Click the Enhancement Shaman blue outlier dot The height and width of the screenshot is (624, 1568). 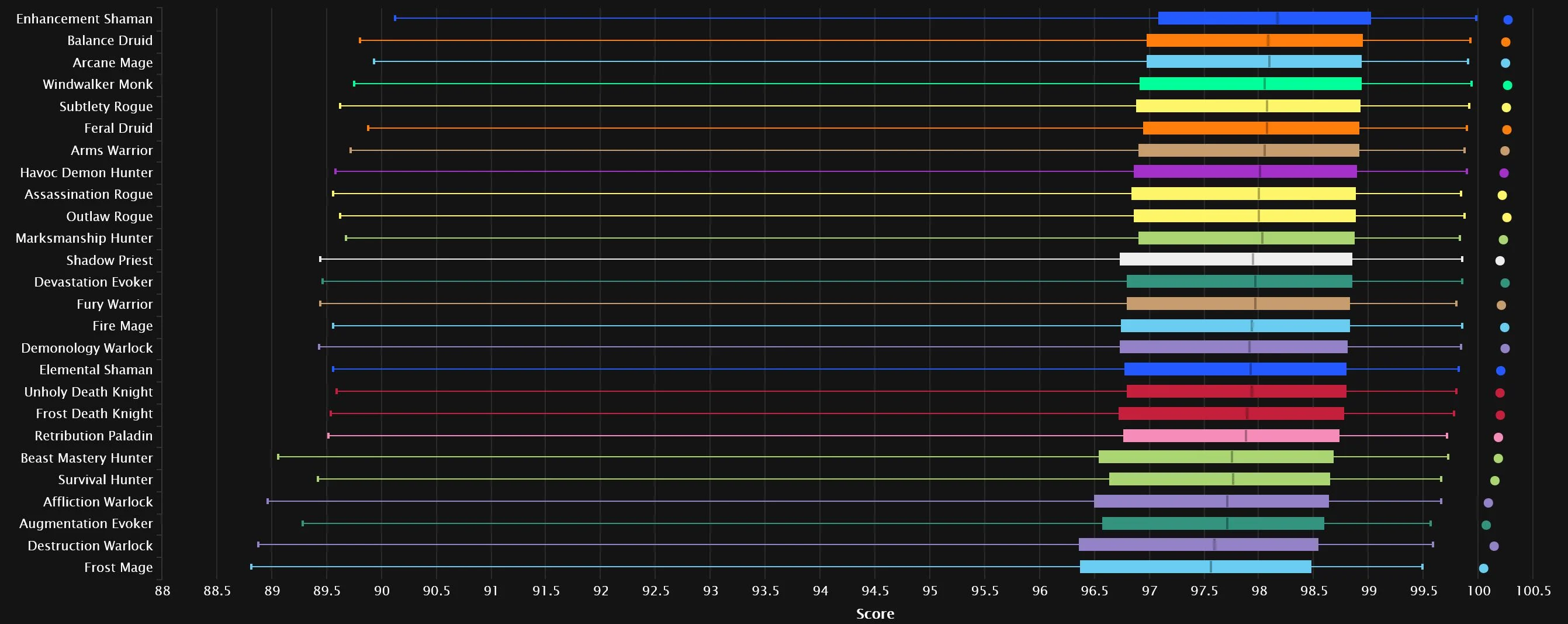pyautogui.click(x=1508, y=20)
